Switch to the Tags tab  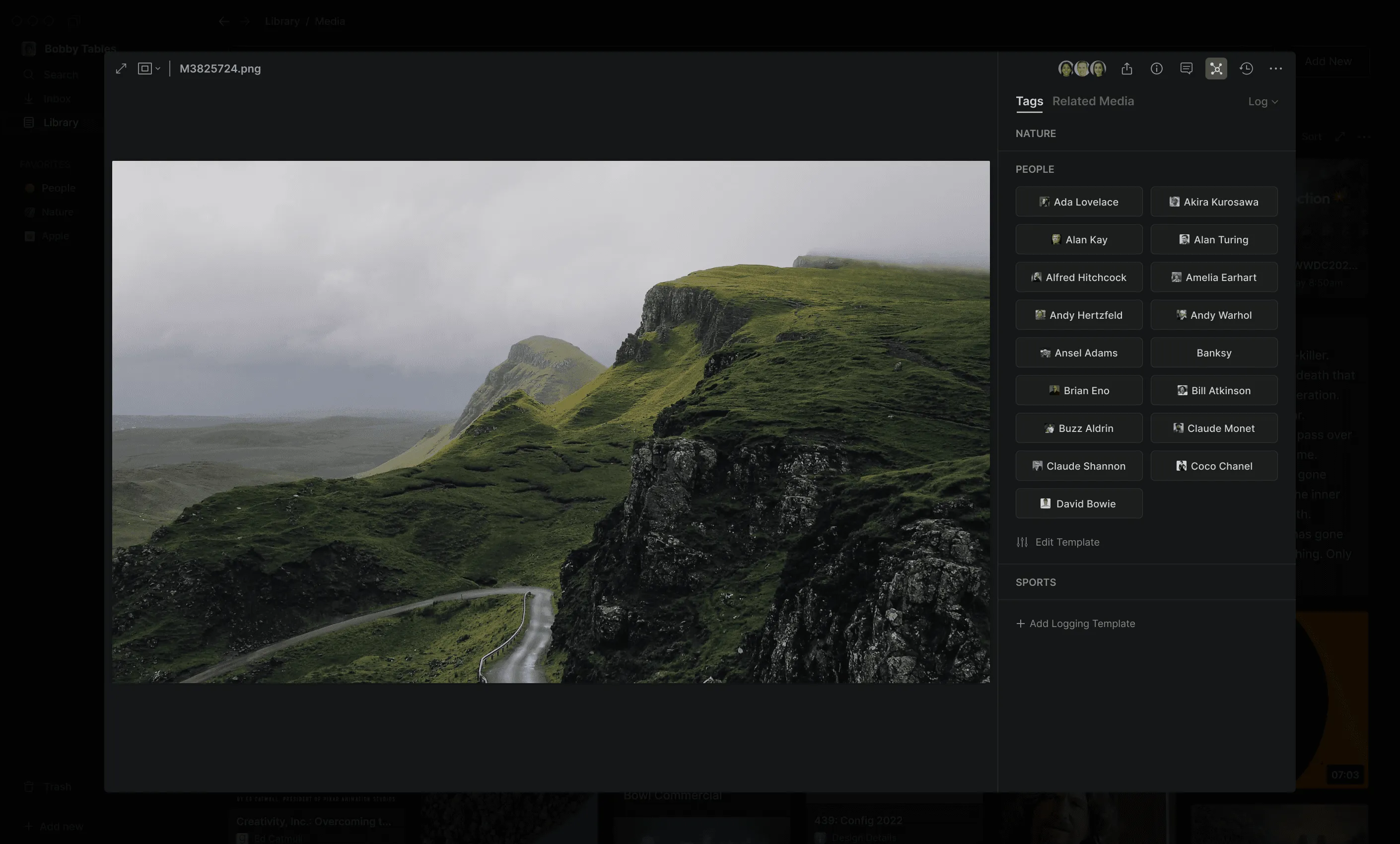coord(1029,101)
